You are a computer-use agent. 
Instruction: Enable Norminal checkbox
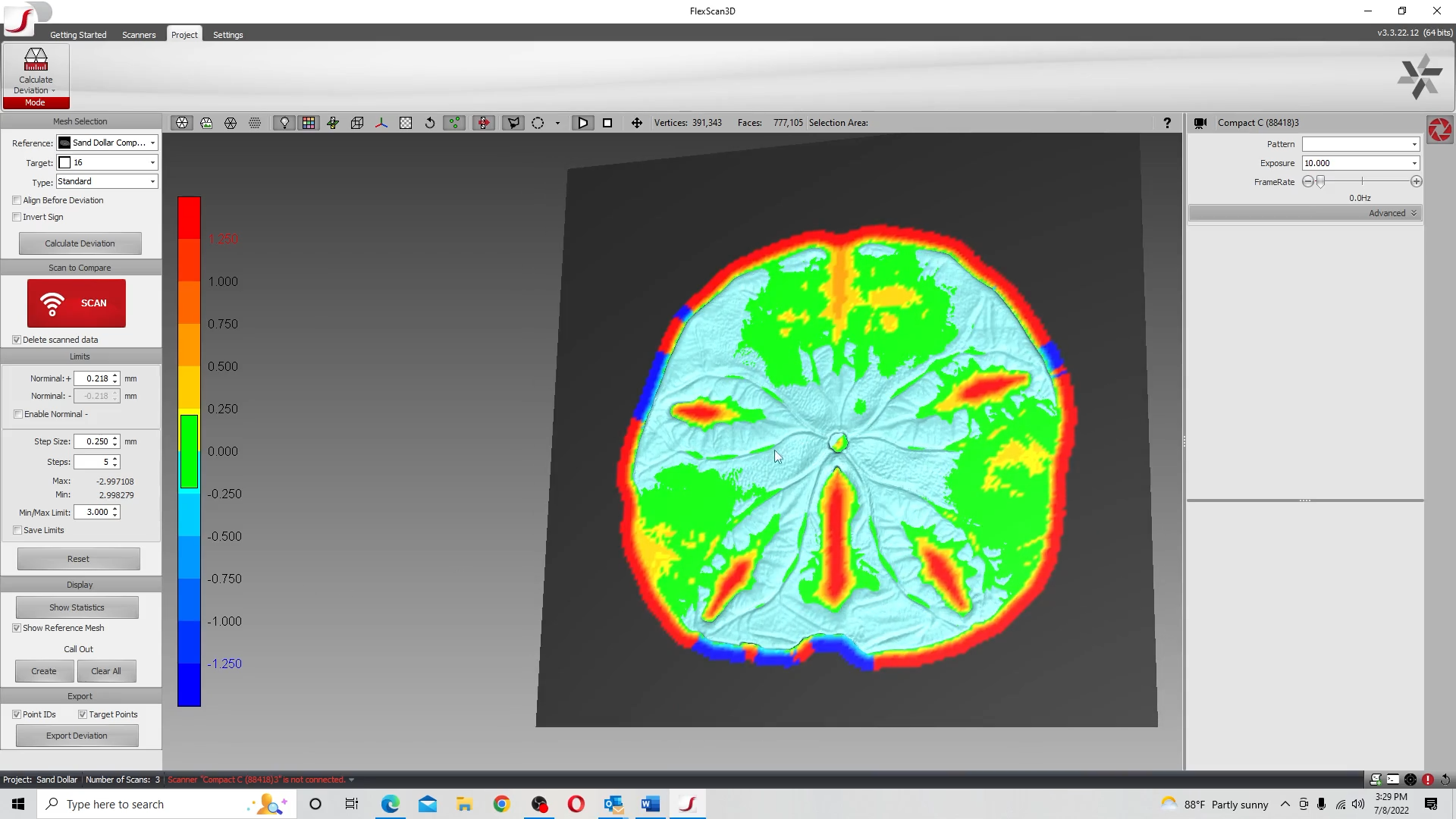(18, 414)
